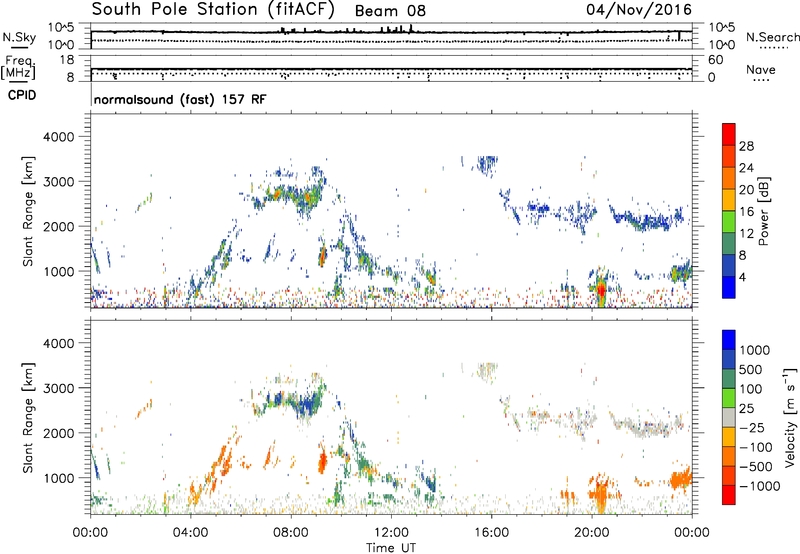Click the "-100" label on velocity colorbar
The width and height of the screenshot is (800, 554).
(x=756, y=447)
